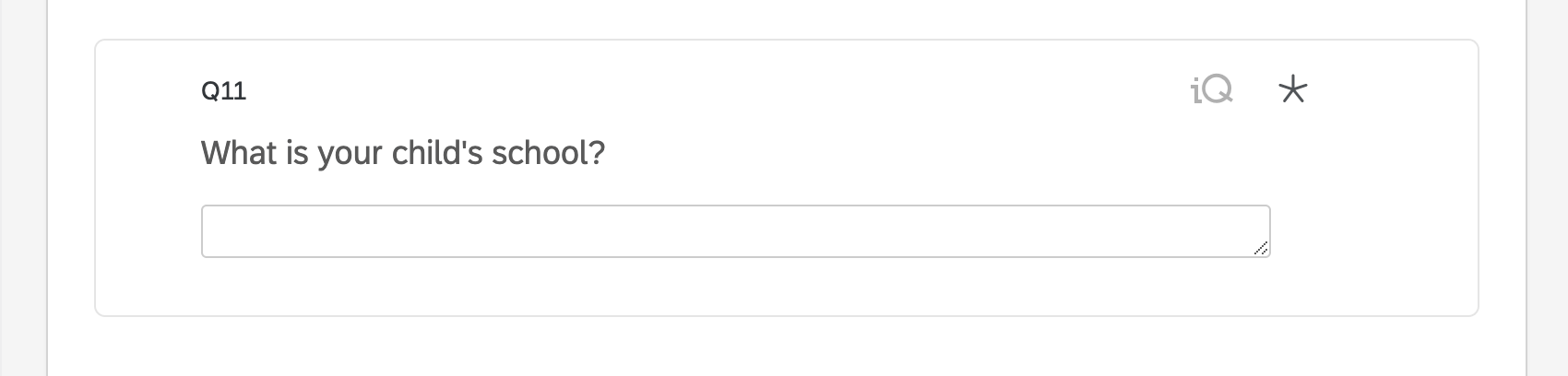The height and width of the screenshot is (376, 1568).
Task: Click the text box resize handle
Action: [x=1261, y=249]
